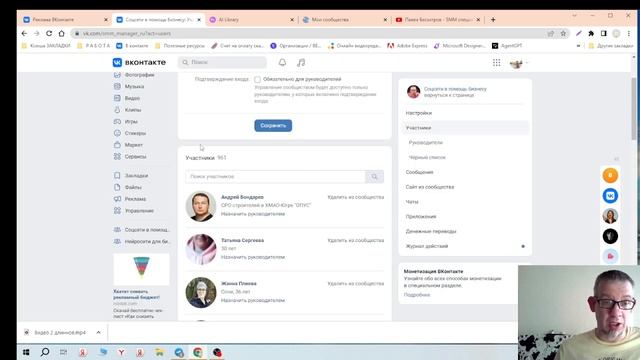Open Клипы in left sidebar
Screen dimensions: 640x360
(x=127, y=110)
